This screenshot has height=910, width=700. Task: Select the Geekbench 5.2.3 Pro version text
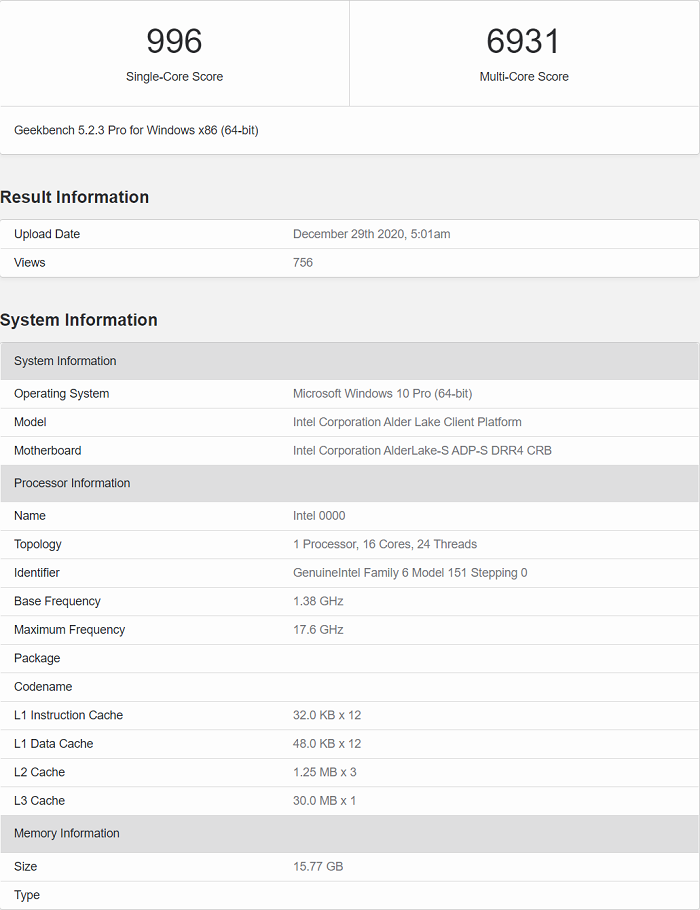[136, 130]
